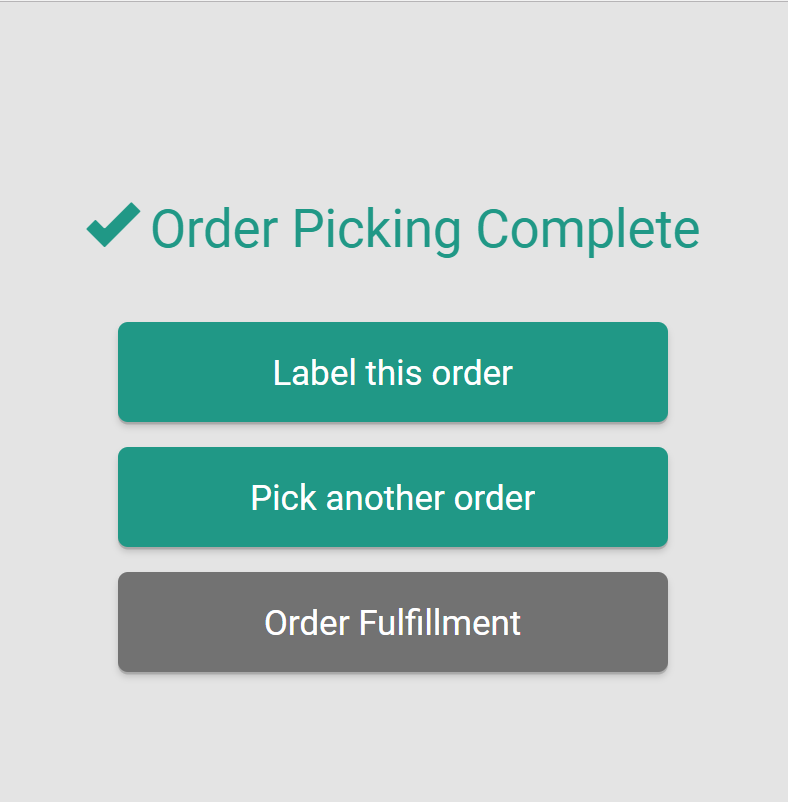This screenshot has height=802, width=788.
Task: Select the completion tick beside the heading
Action: (x=113, y=225)
